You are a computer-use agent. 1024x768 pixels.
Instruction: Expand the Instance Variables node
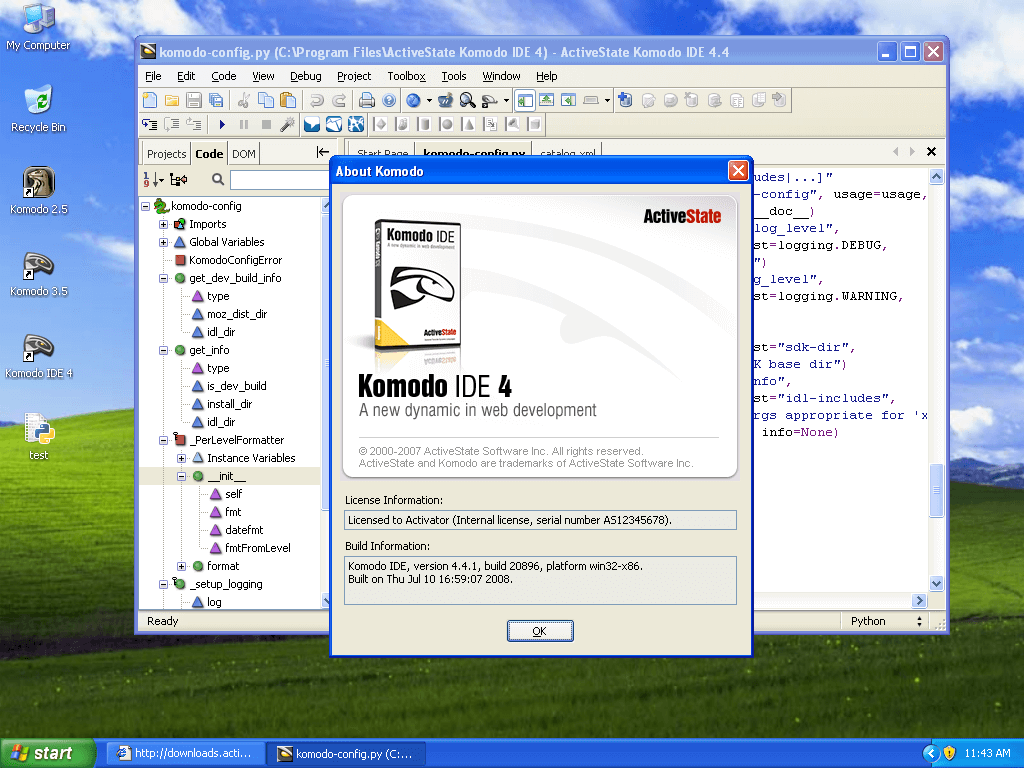(182, 458)
